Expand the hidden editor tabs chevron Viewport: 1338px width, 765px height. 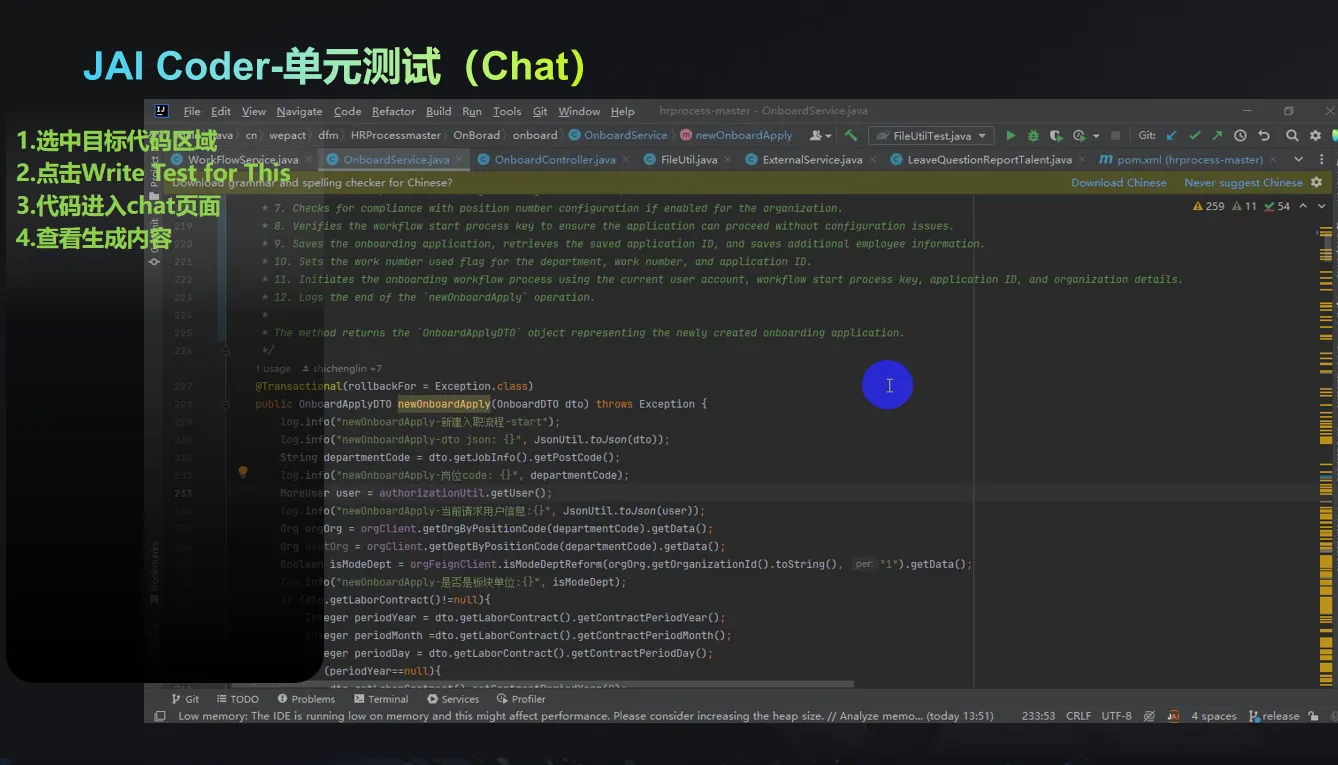[x=1299, y=159]
